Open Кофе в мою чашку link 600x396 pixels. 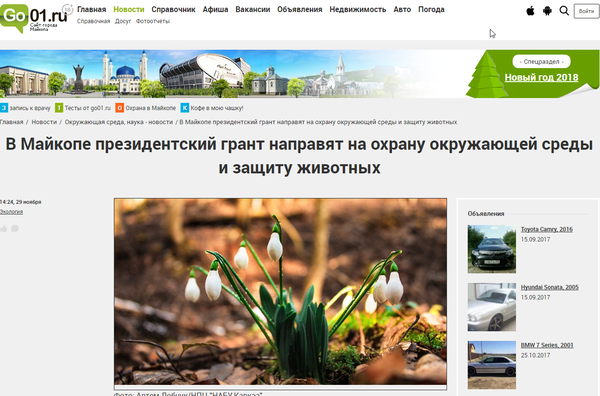[x=217, y=108]
